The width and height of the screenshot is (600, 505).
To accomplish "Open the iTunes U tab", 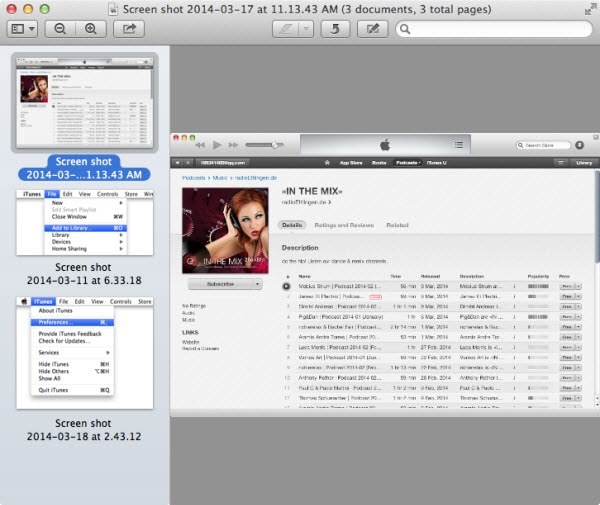I will tap(437, 163).
